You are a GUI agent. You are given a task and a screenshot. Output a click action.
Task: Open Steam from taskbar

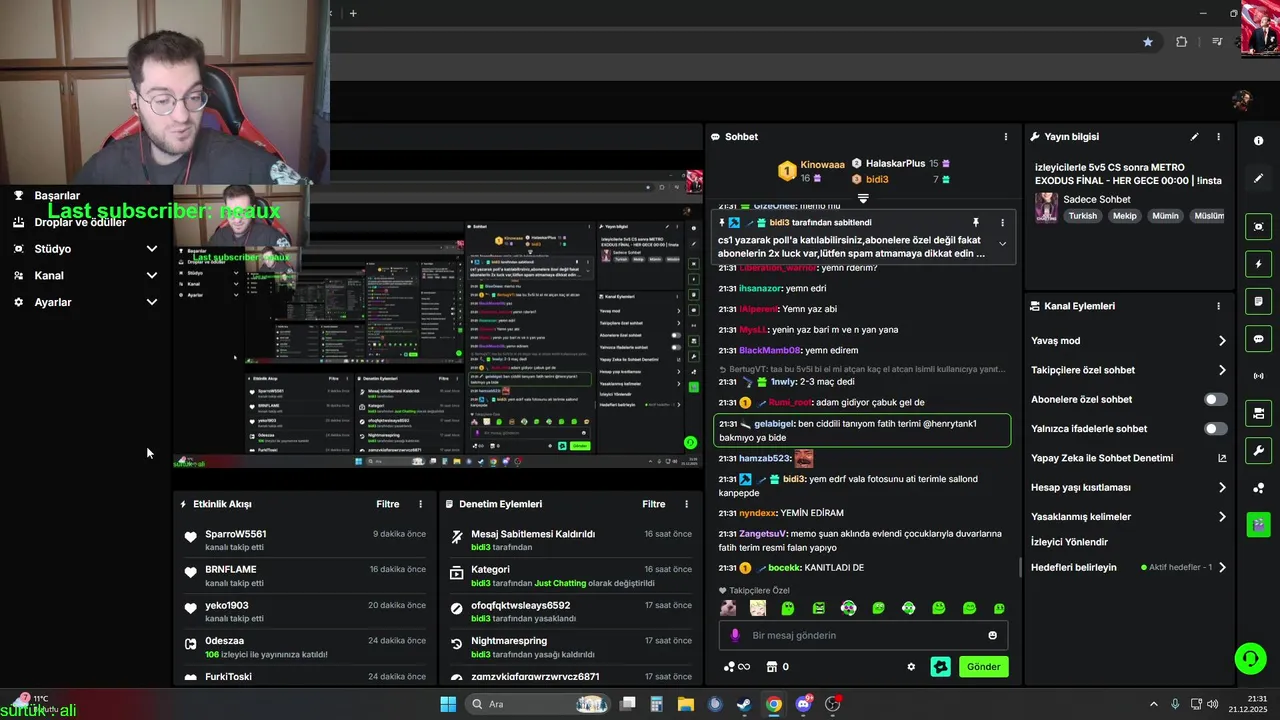(x=744, y=704)
